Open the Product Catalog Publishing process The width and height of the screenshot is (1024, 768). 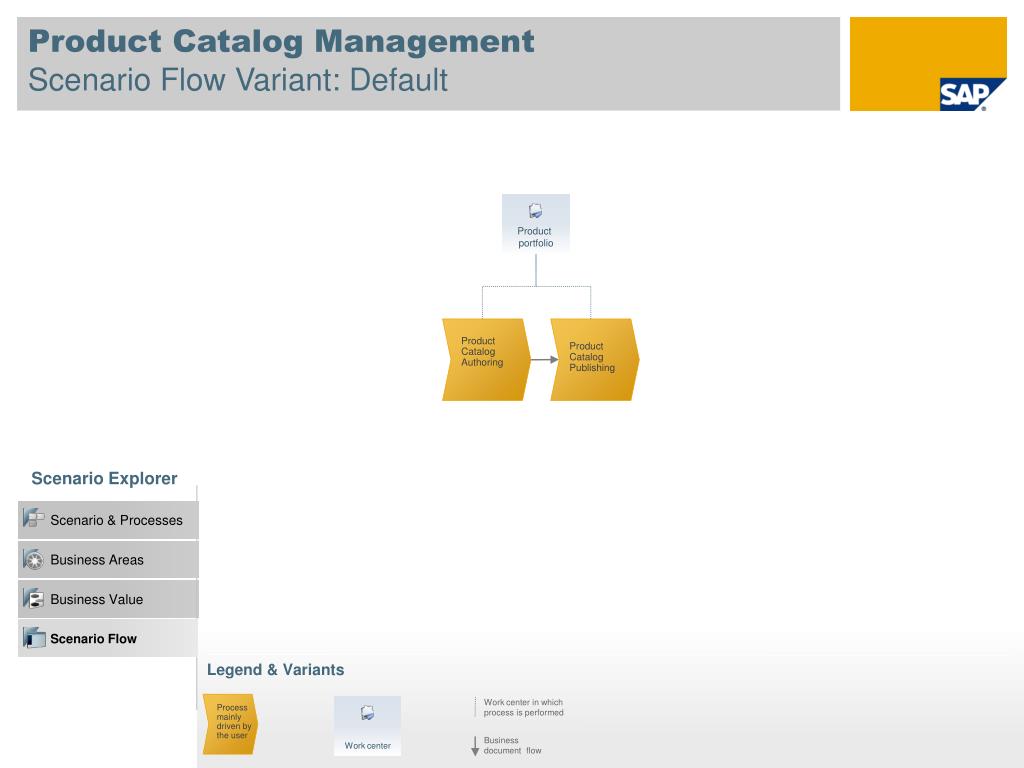tap(594, 359)
